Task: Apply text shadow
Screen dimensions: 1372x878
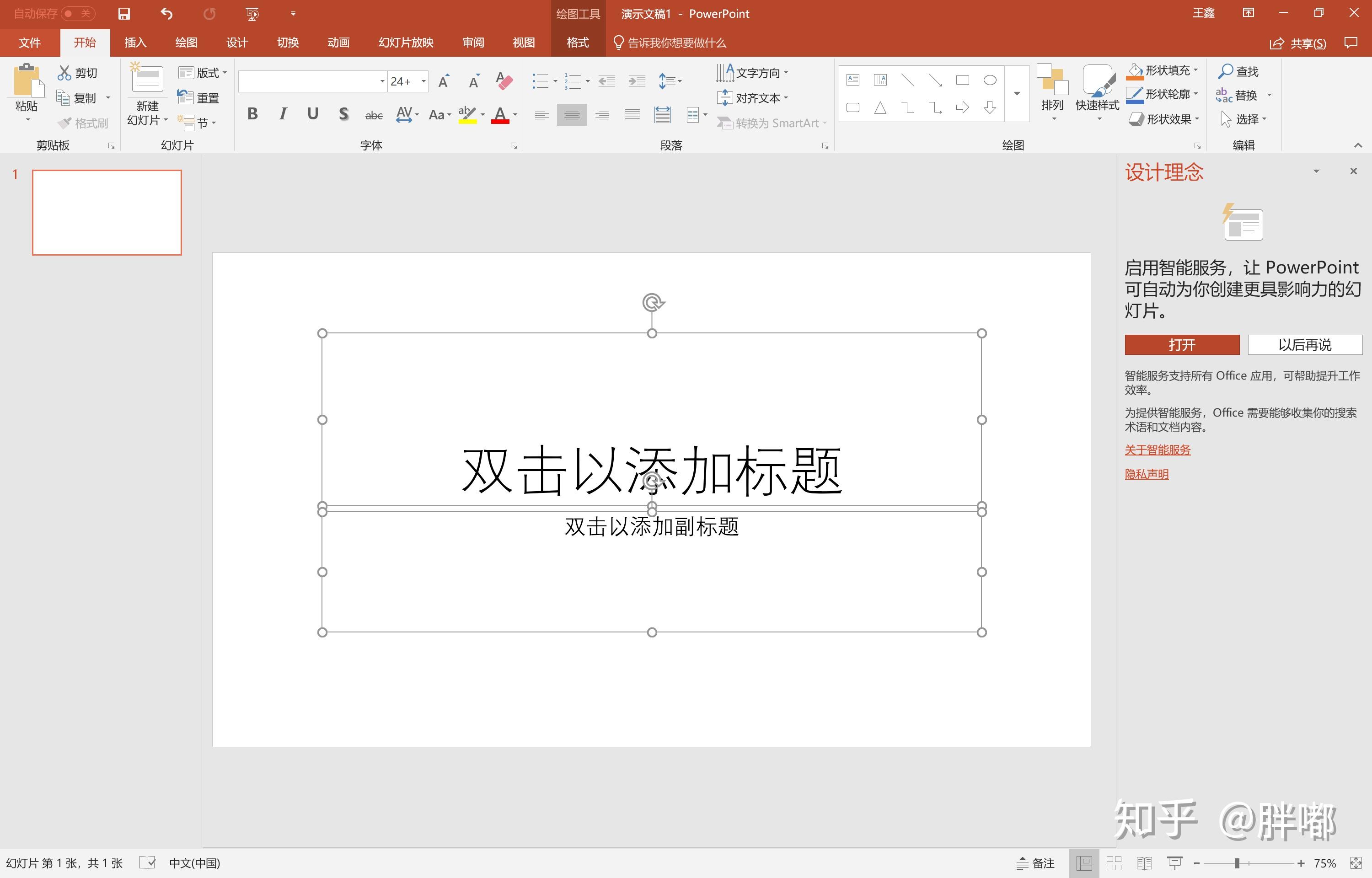Action: tap(343, 114)
